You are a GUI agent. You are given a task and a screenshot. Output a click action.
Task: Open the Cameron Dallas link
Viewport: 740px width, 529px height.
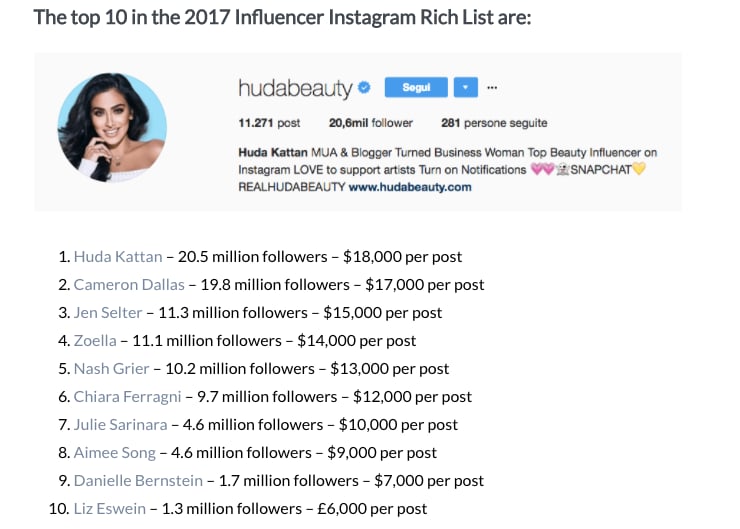(129, 285)
